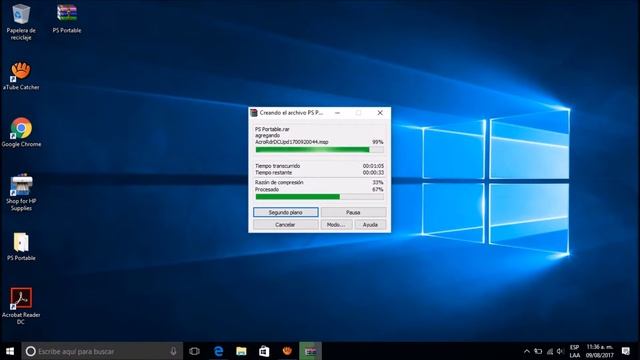The image size is (640, 360).
Task: Click the Cortana search box
Action: click(x=102, y=351)
